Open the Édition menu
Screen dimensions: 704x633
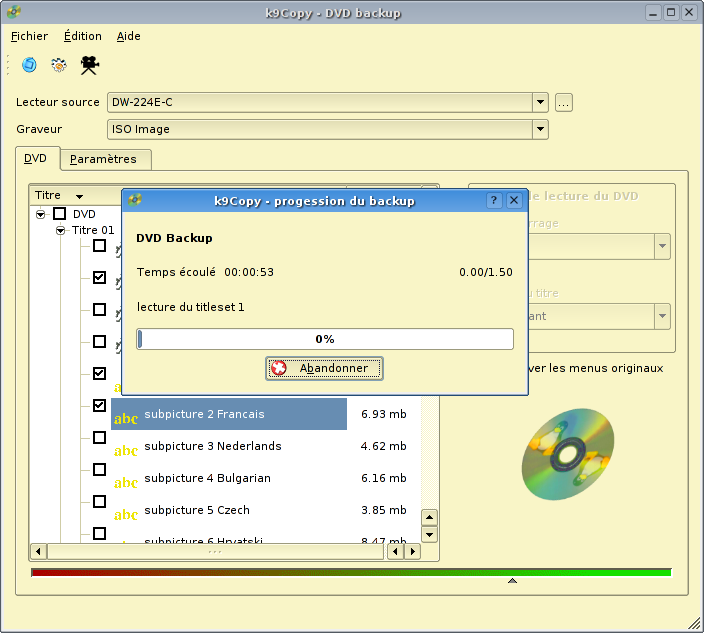83,36
